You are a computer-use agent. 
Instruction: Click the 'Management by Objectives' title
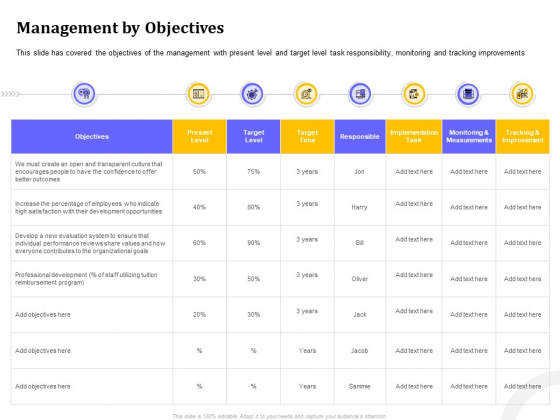click(x=120, y=28)
